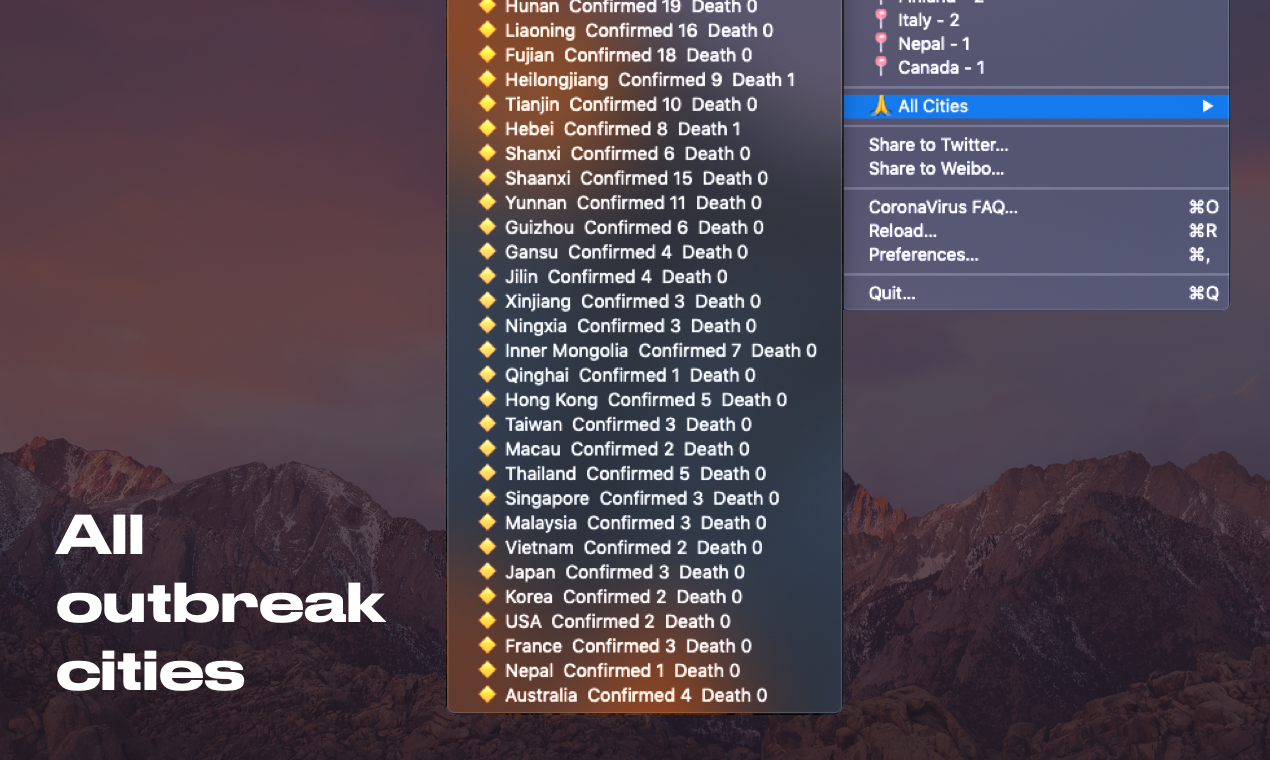Viewport: 1270px width, 760px height.
Task: Click the diamond icon beside Gansu
Action: pyautogui.click(x=487, y=251)
